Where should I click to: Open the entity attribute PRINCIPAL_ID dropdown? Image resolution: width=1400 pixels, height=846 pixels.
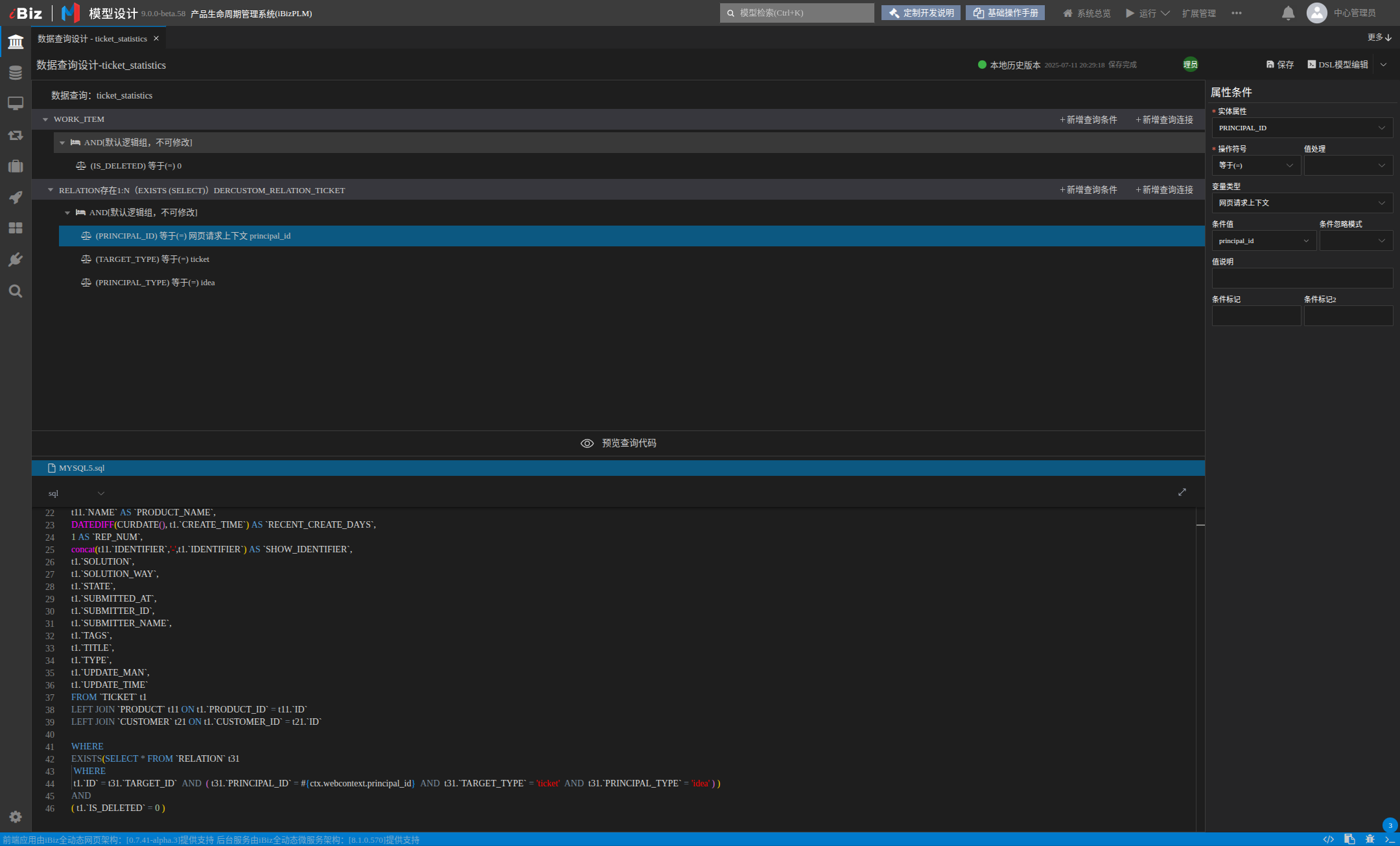(x=1302, y=128)
